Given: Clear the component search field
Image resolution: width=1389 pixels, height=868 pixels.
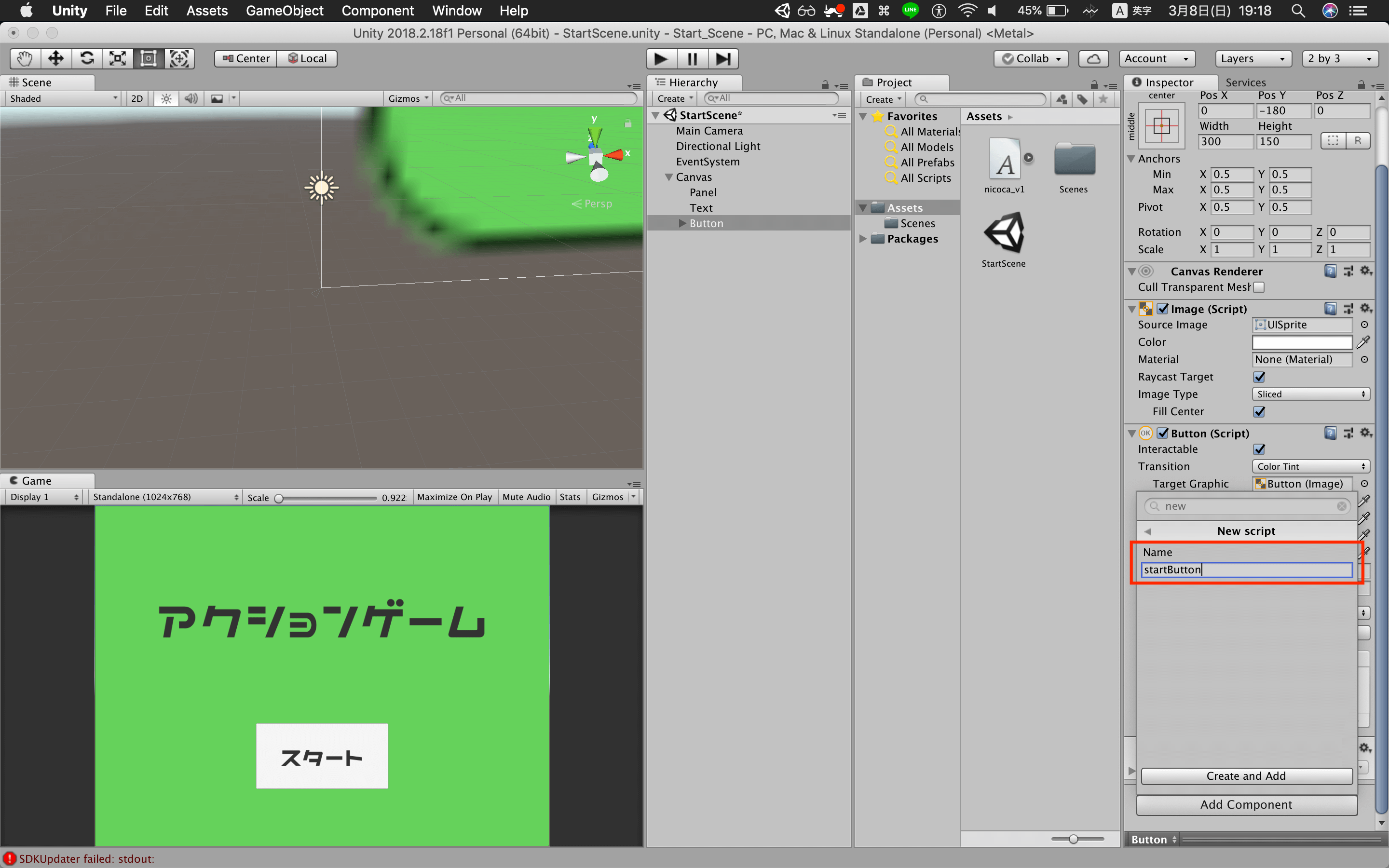Looking at the screenshot, I should 1341,506.
